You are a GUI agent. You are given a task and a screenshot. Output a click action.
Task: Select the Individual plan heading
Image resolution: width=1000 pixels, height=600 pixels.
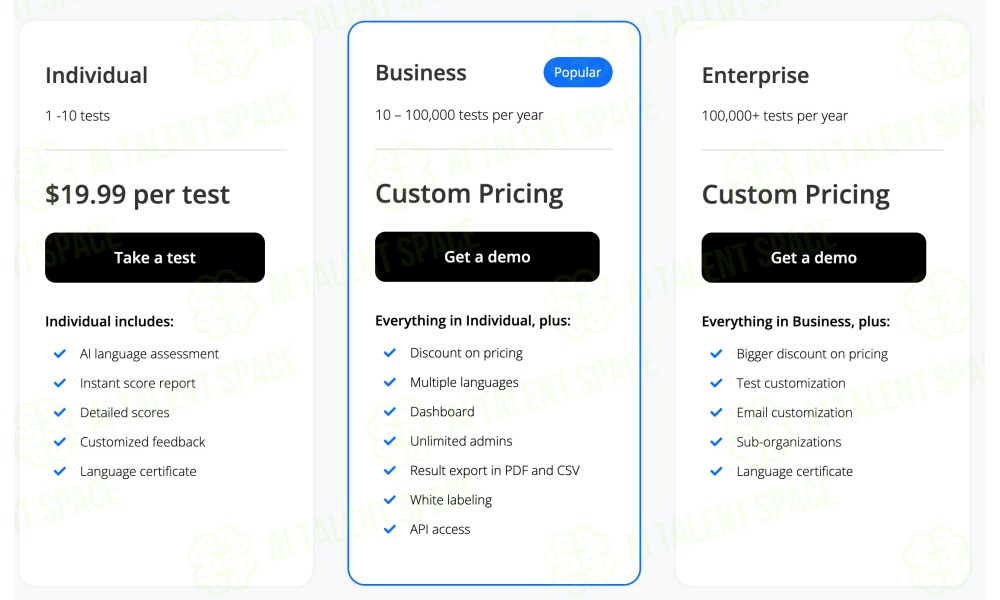pyautogui.click(x=96, y=75)
